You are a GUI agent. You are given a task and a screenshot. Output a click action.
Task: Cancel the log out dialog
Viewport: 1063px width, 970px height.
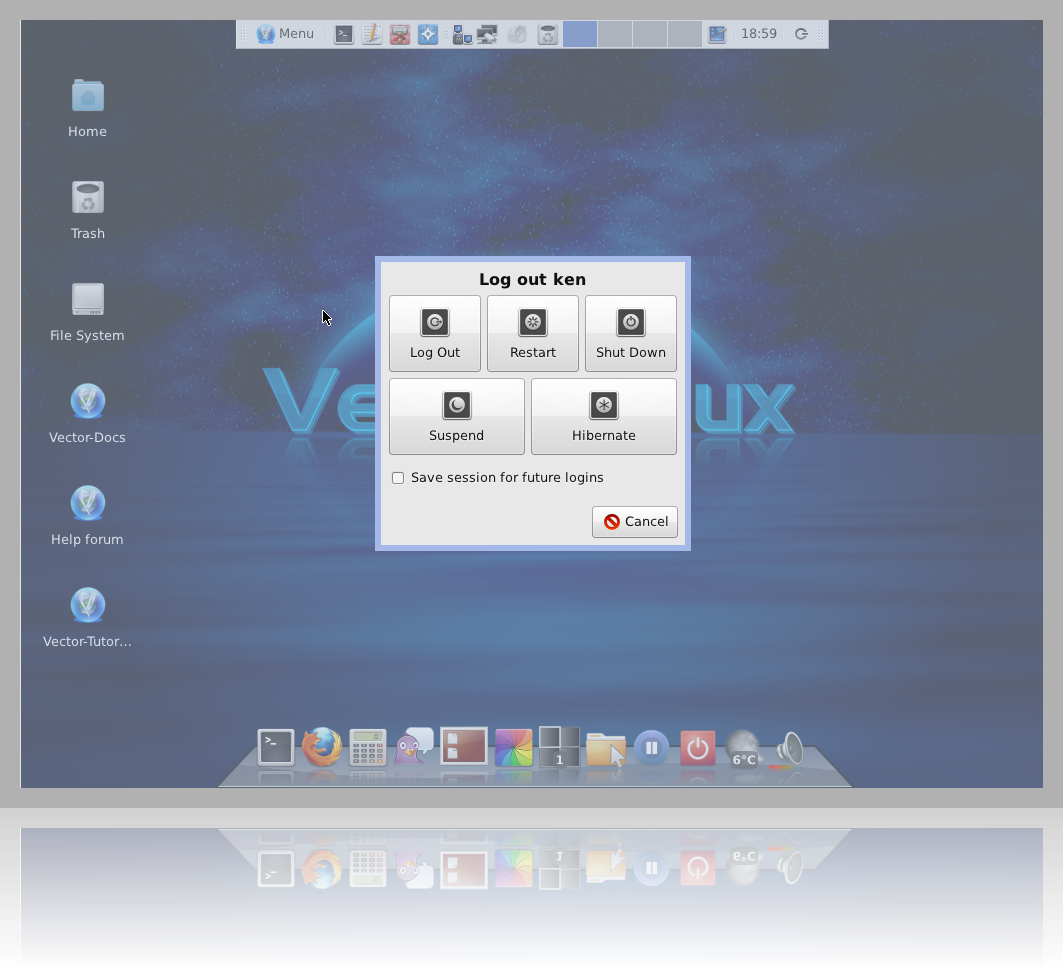[635, 521]
